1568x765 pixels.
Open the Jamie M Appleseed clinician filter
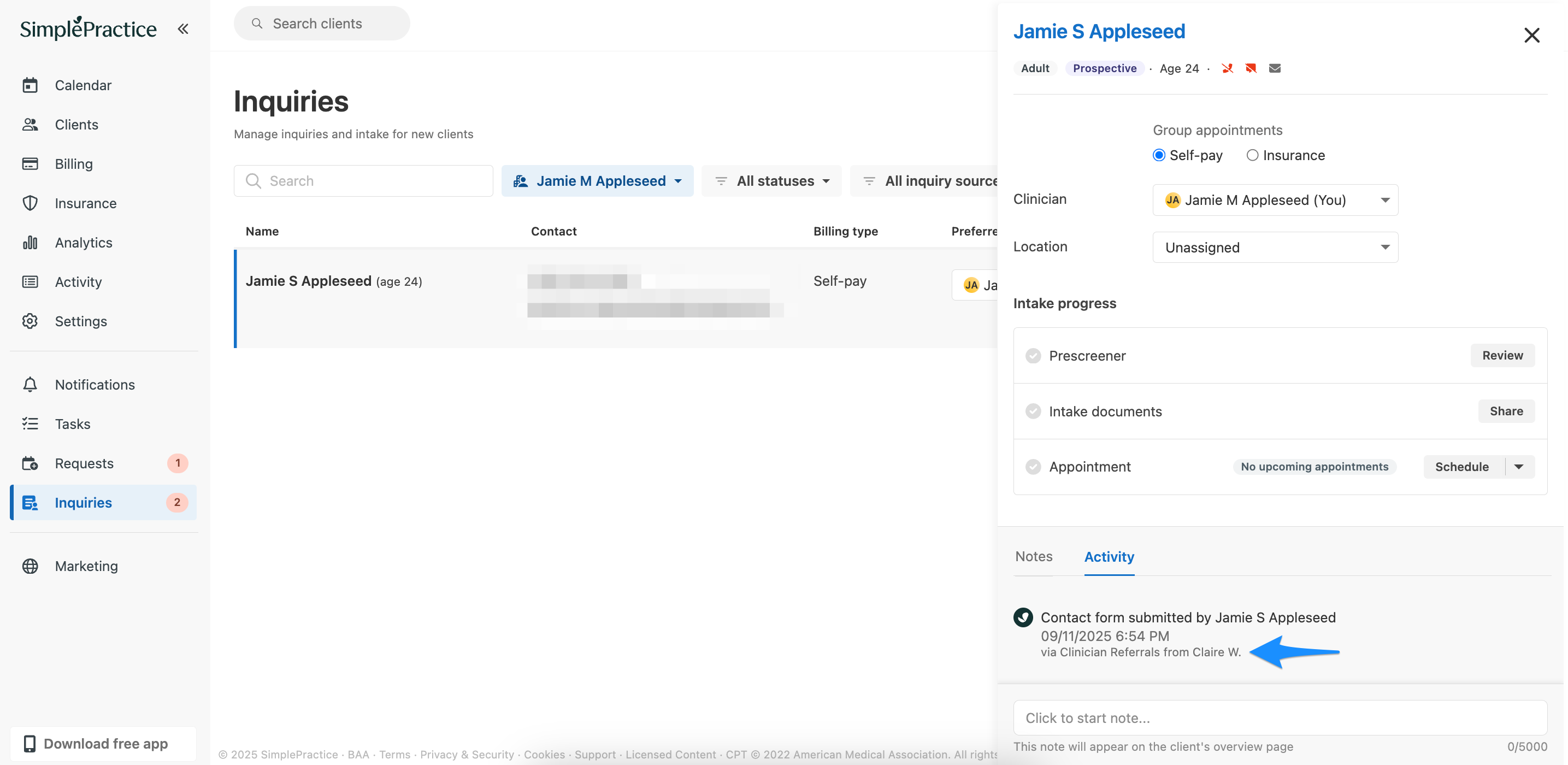597,181
